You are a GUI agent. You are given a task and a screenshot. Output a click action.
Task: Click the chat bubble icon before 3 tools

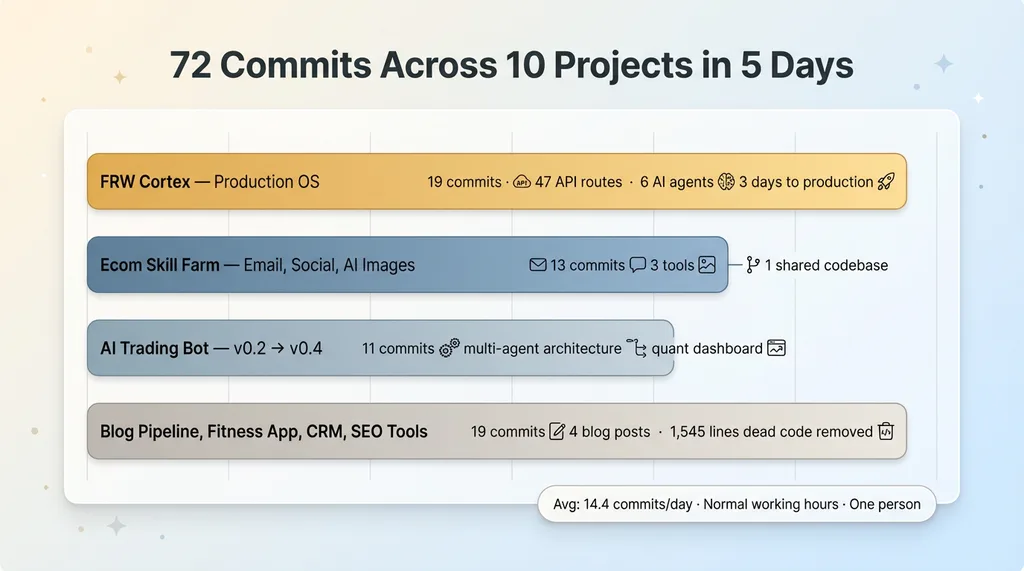(637, 265)
